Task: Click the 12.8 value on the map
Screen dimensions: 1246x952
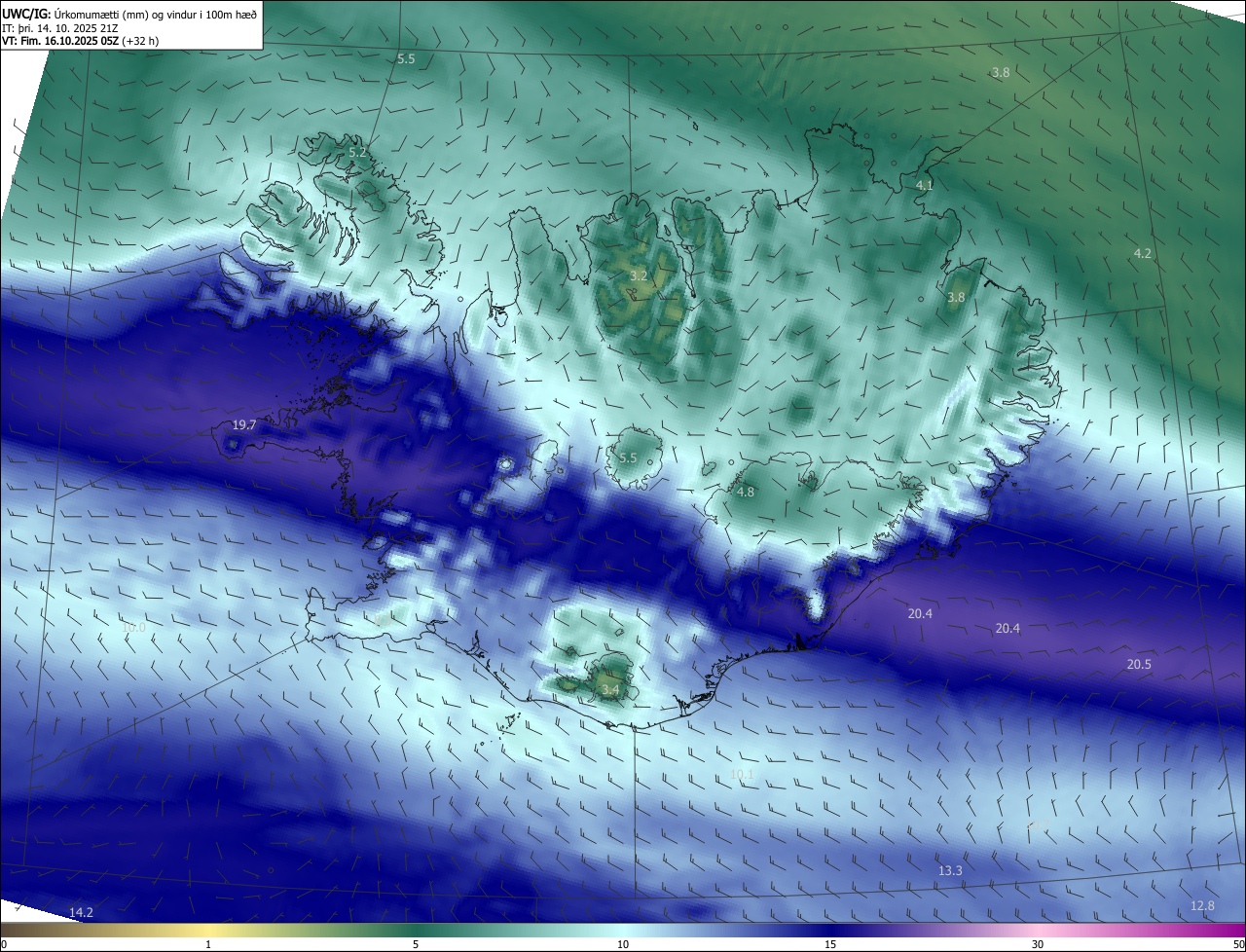Action: 1202,905
